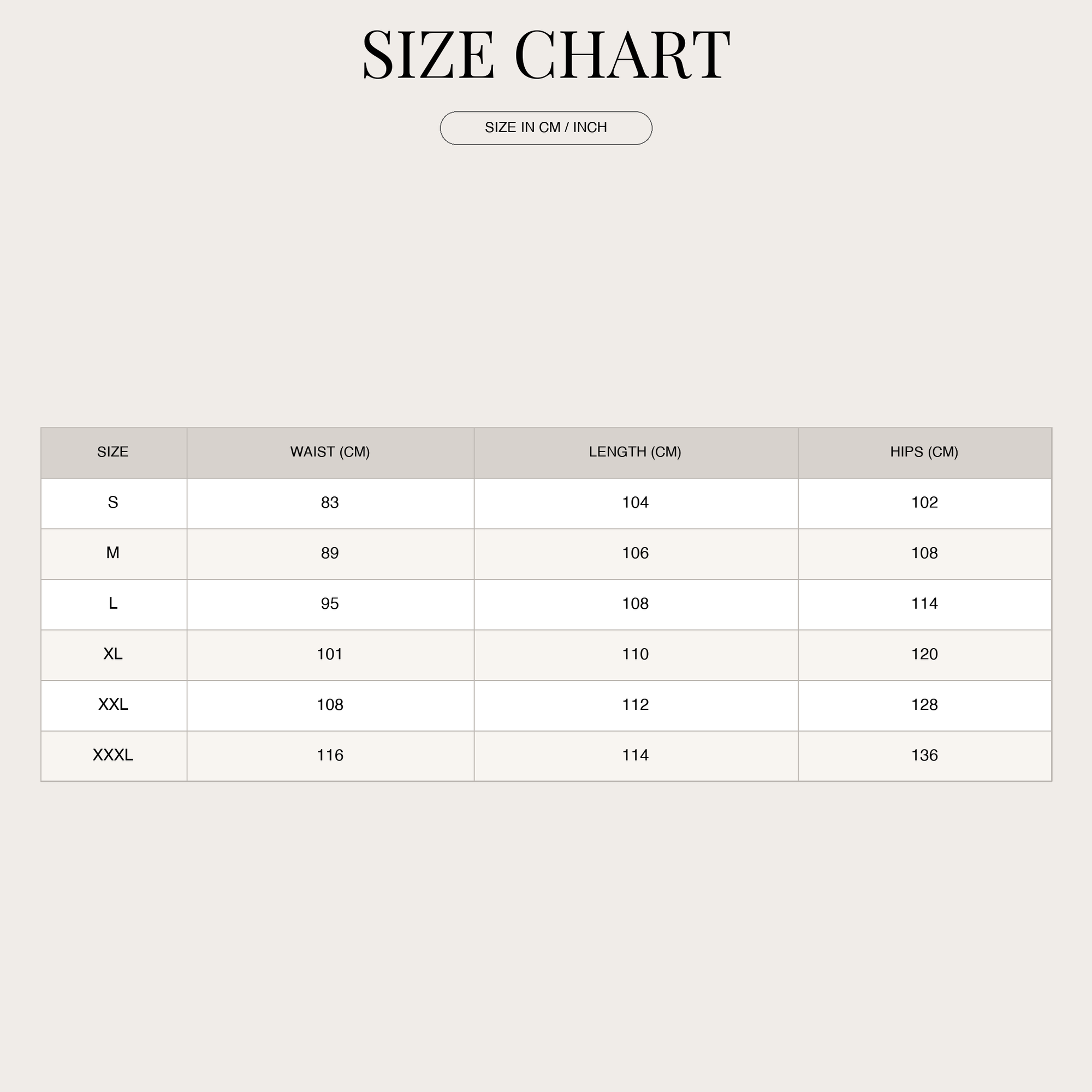Viewport: 1092px width, 1092px height.
Task: Click the M size row label
Action: tap(113, 553)
